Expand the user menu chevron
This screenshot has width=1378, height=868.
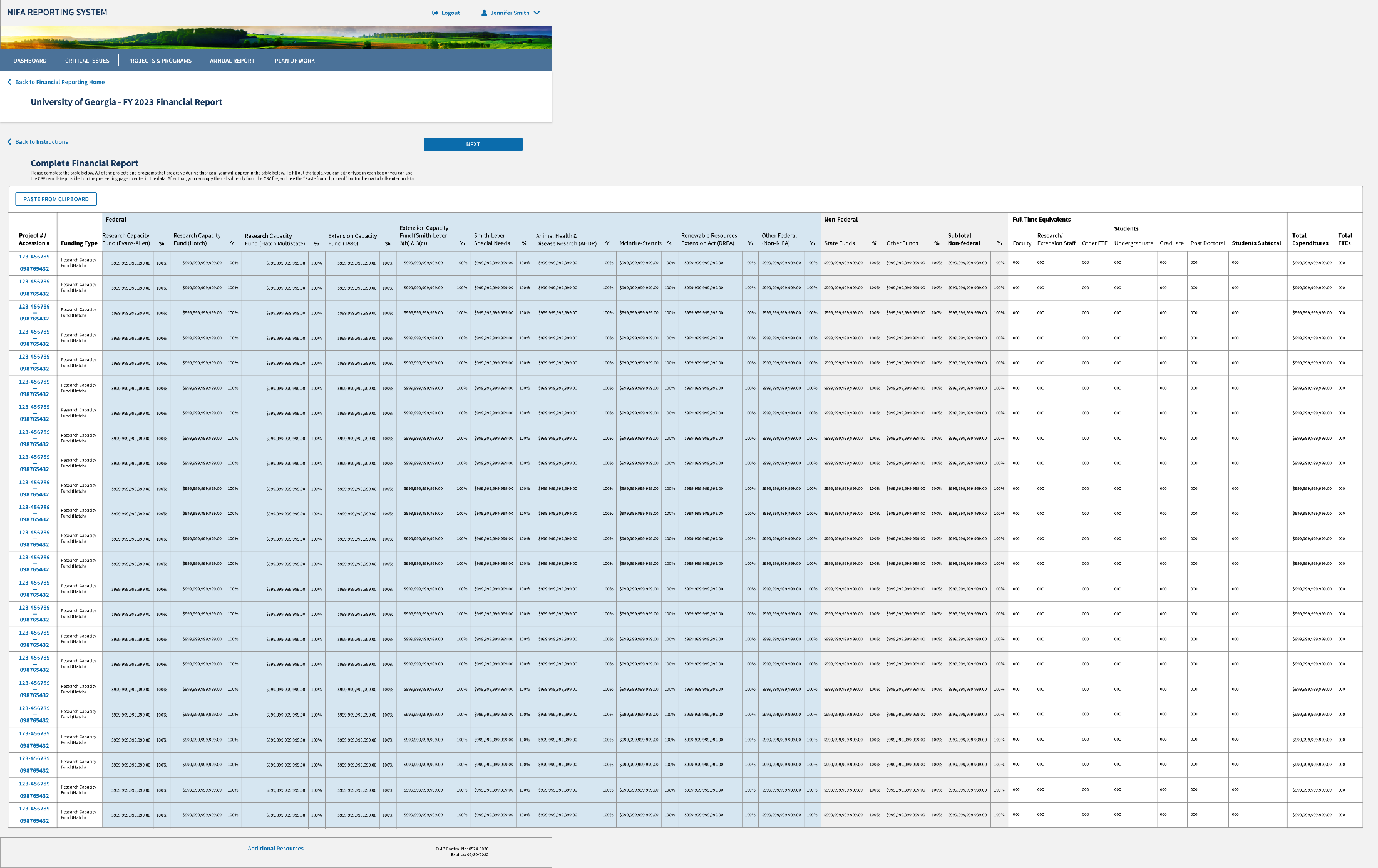click(537, 13)
